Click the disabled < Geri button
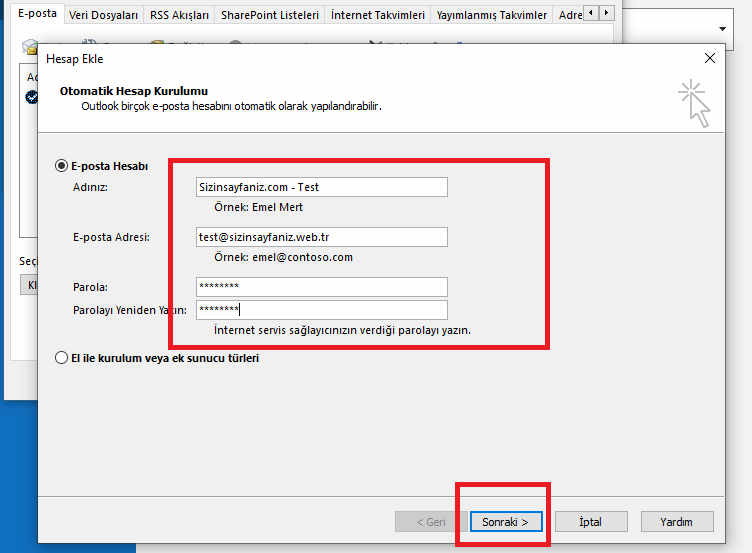The height and width of the screenshot is (553, 752). 431,522
